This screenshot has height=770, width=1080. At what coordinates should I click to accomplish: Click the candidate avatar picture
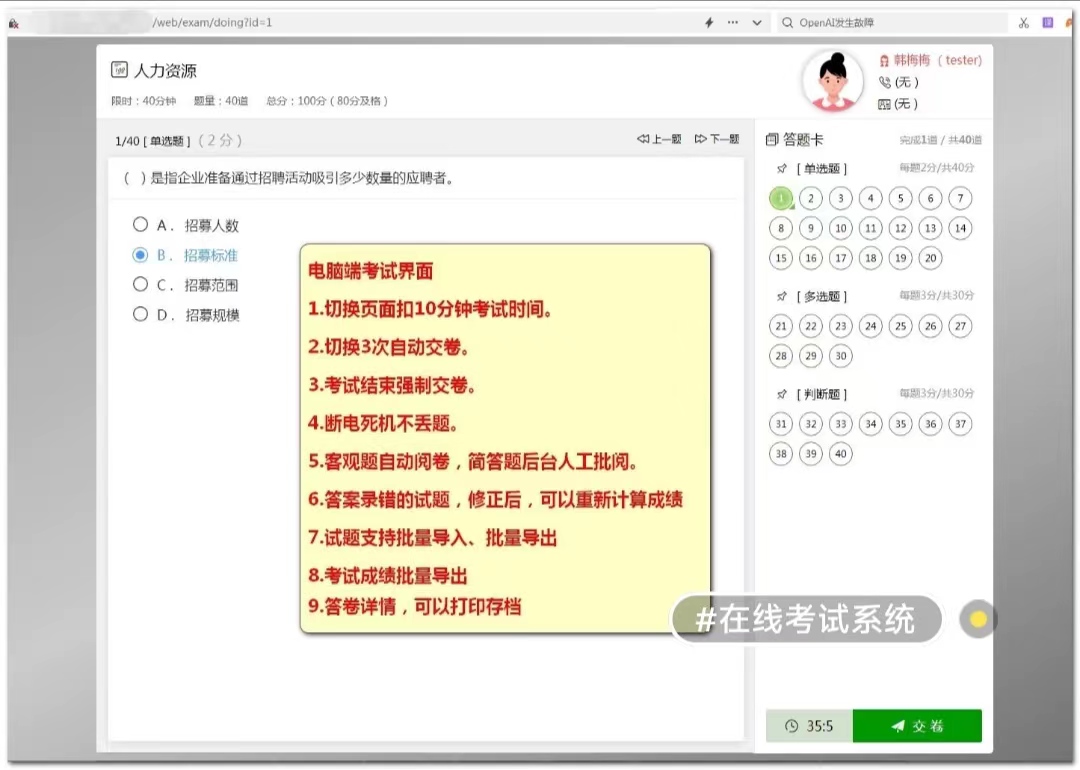(833, 81)
